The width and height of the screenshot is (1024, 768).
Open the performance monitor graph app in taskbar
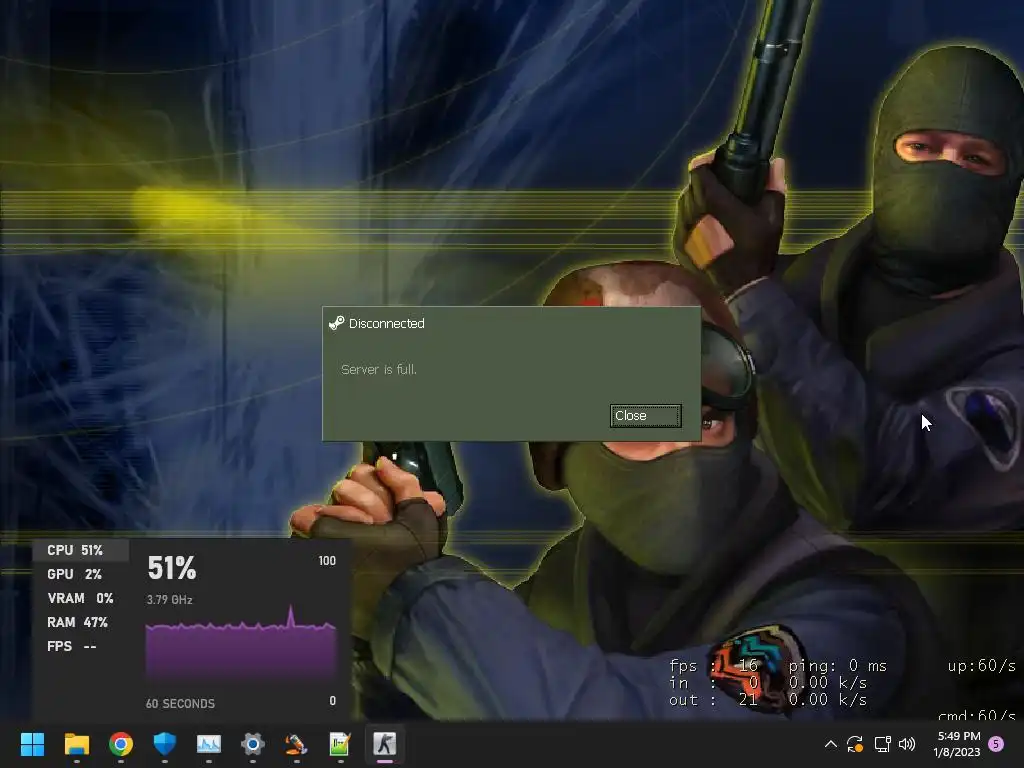(x=209, y=744)
